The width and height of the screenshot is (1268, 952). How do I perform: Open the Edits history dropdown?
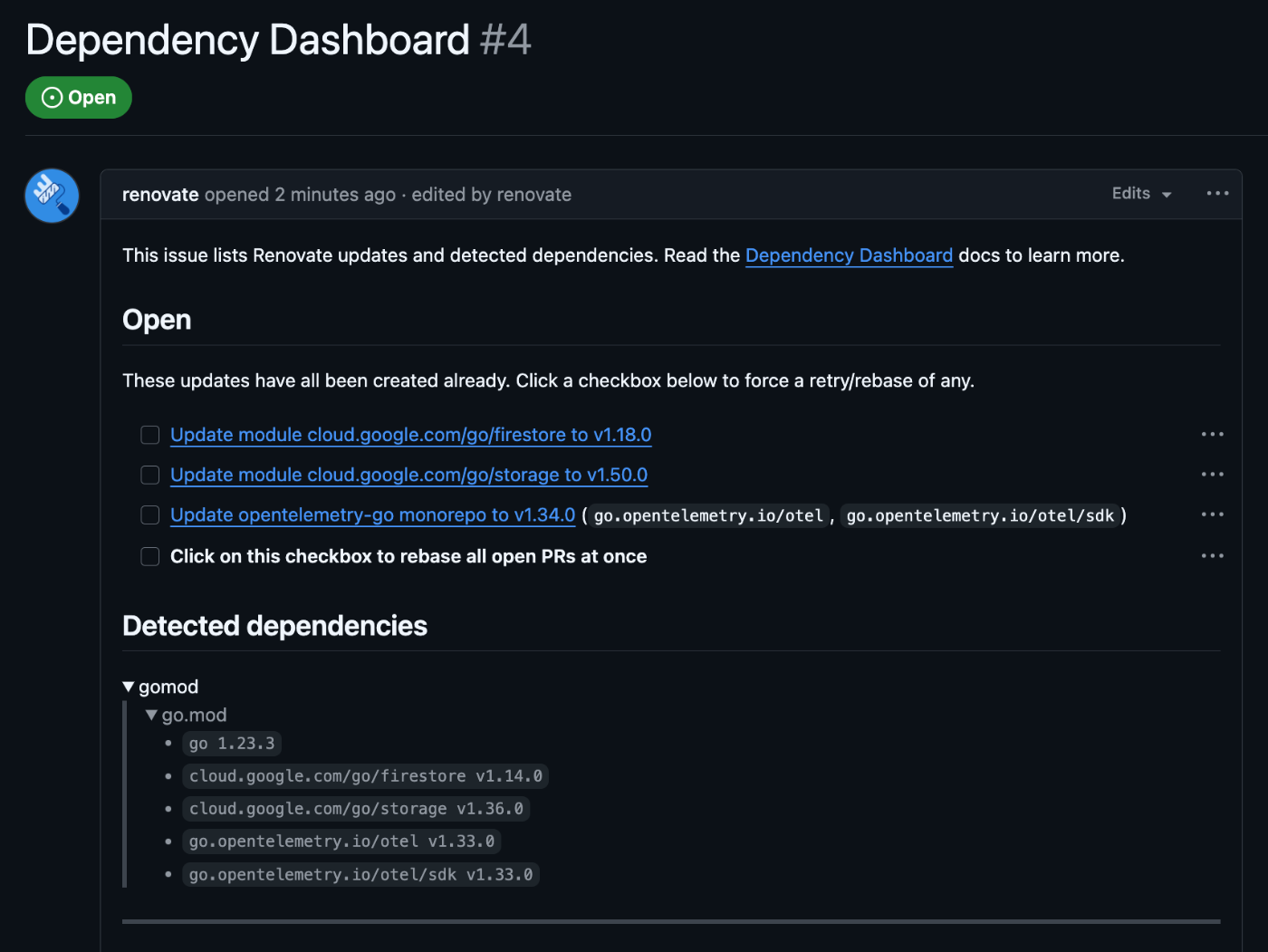(x=1141, y=194)
